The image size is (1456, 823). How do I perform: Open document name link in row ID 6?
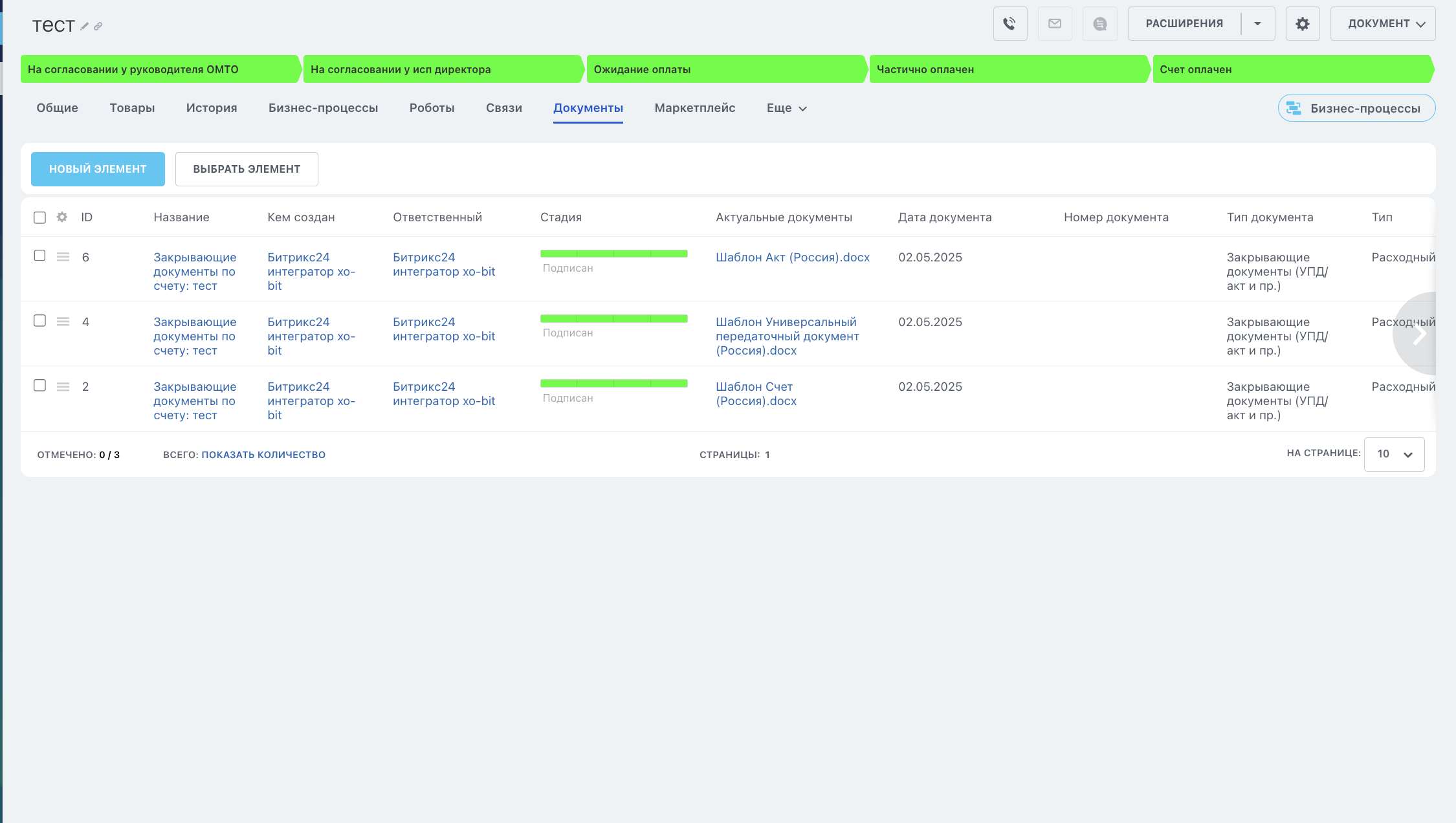coord(195,272)
